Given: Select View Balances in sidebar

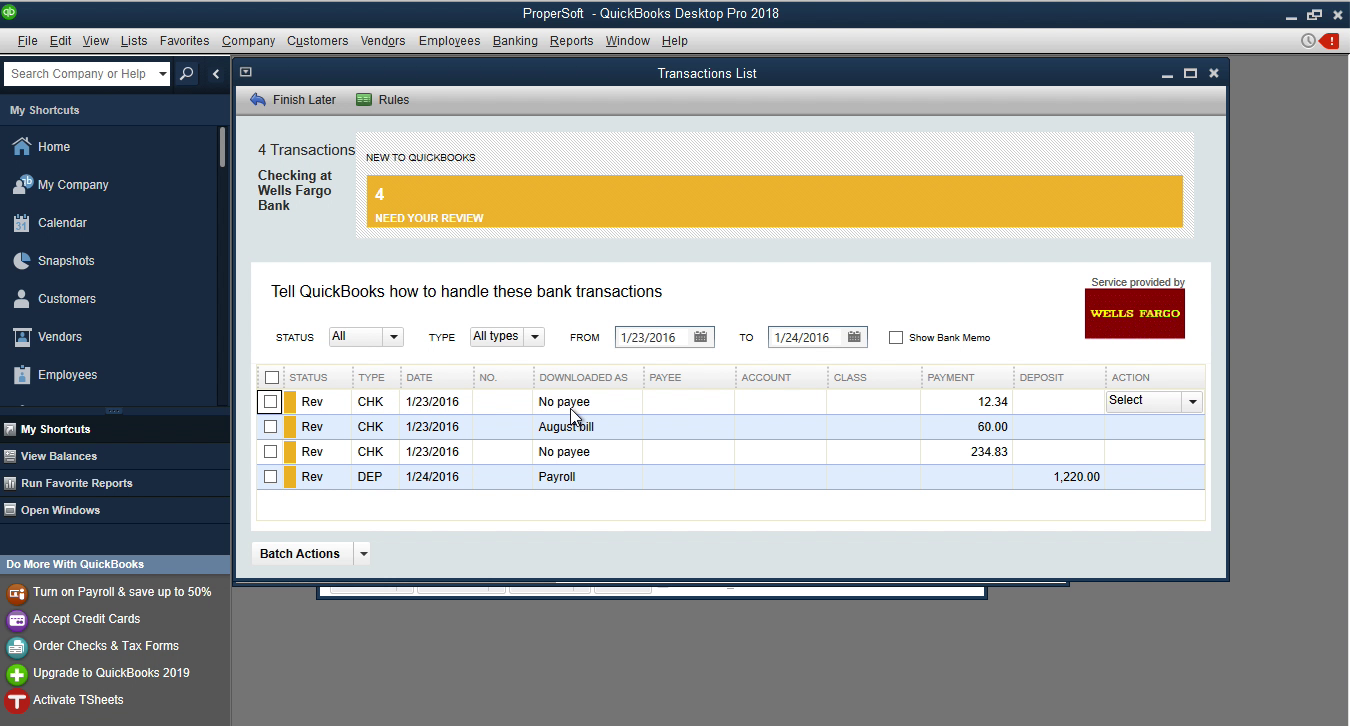Looking at the screenshot, I should click(114, 456).
